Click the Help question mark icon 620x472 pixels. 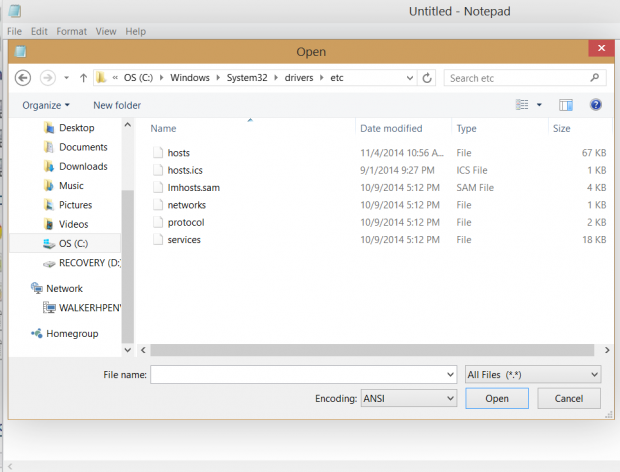pyautogui.click(x=595, y=104)
